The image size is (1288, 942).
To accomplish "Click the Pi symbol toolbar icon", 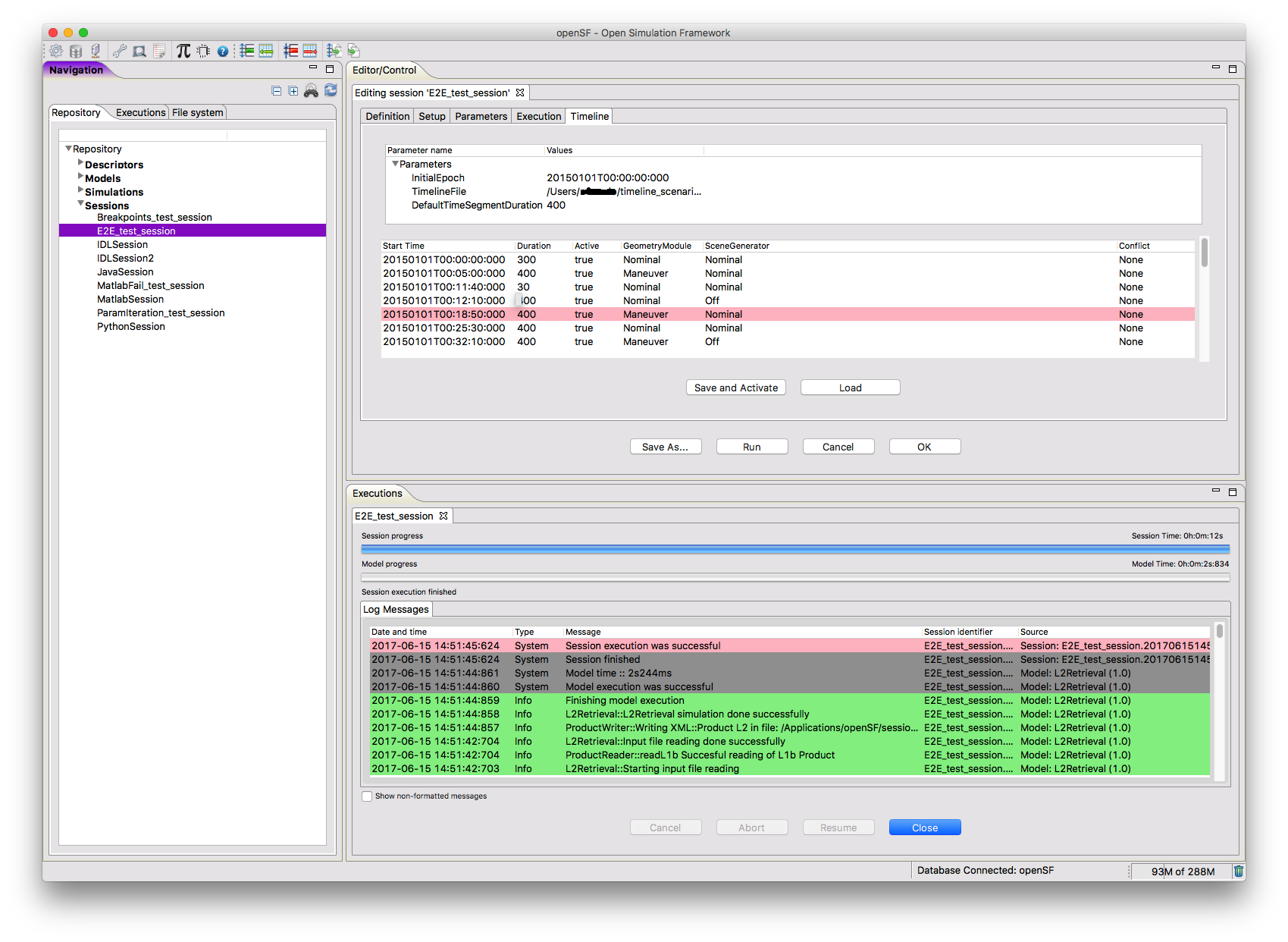I will click(x=183, y=51).
